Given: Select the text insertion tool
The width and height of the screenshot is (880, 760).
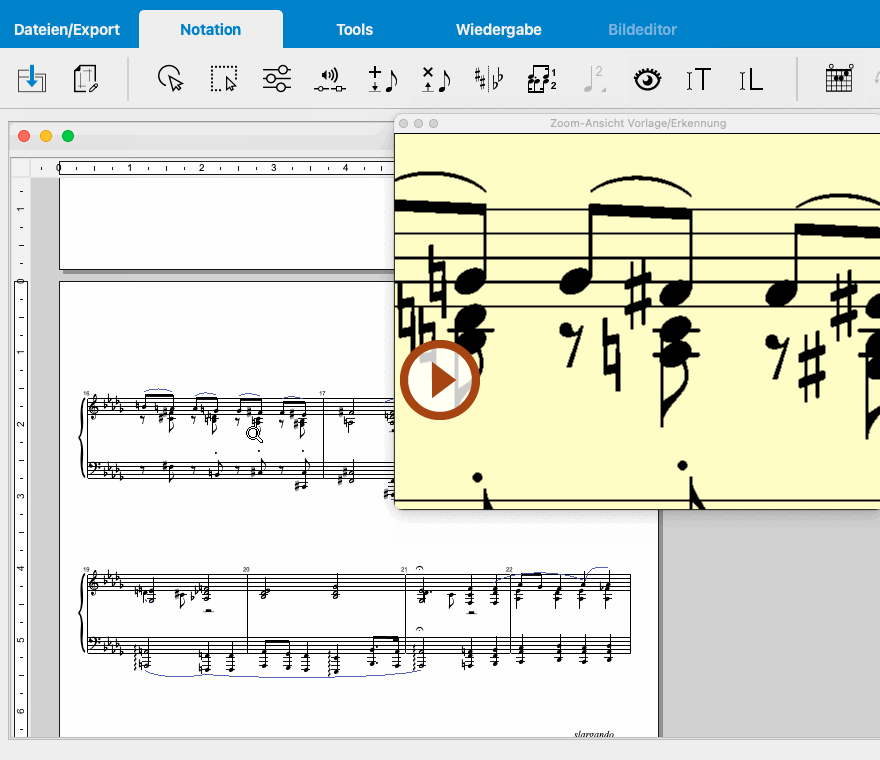Looking at the screenshot, I should tap(699, 79).
